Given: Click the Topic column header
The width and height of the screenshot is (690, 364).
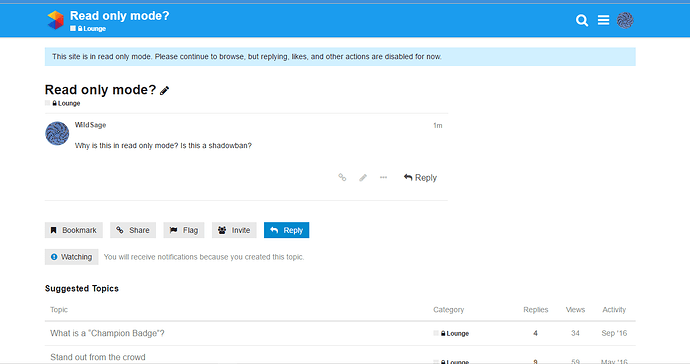Looking at the screenshot, I should coord(59,310).
